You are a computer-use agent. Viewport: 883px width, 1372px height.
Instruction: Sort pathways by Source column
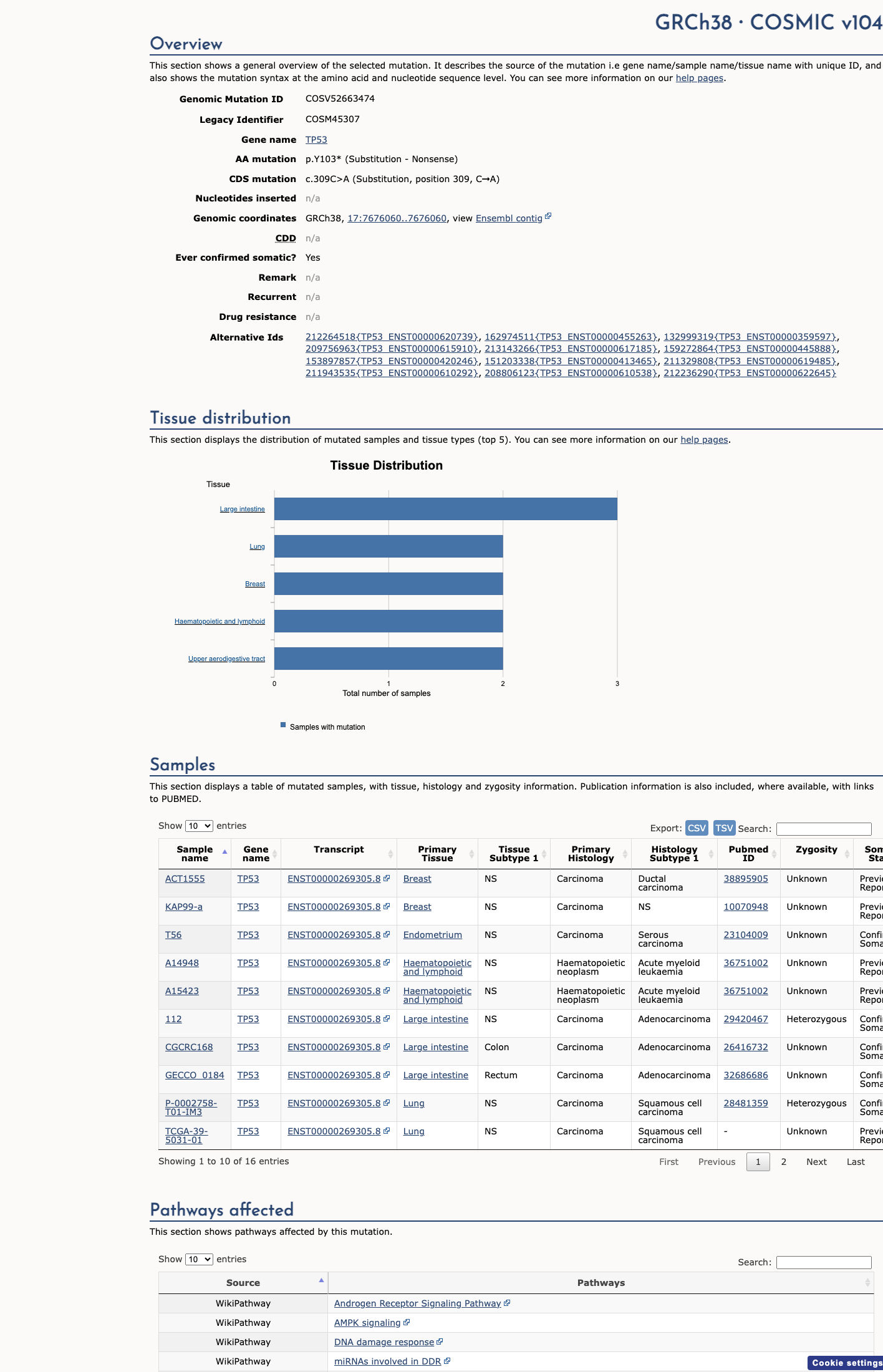click(x=243, y=1283)
